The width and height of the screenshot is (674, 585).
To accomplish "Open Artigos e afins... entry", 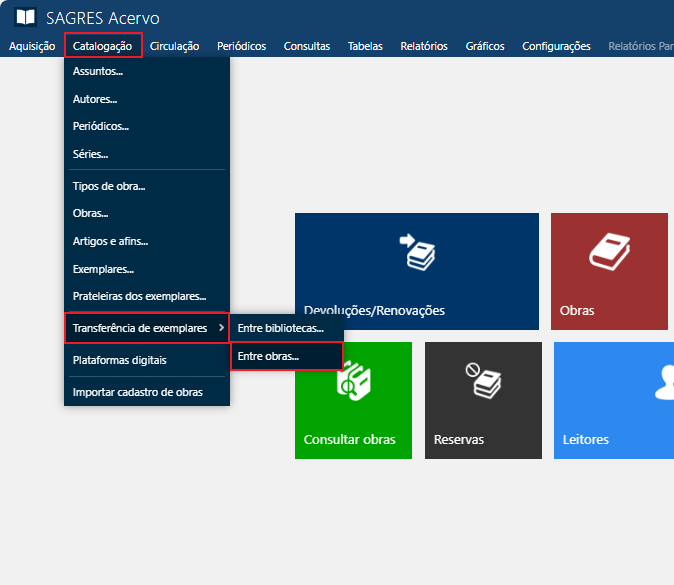I will point(147,242).
